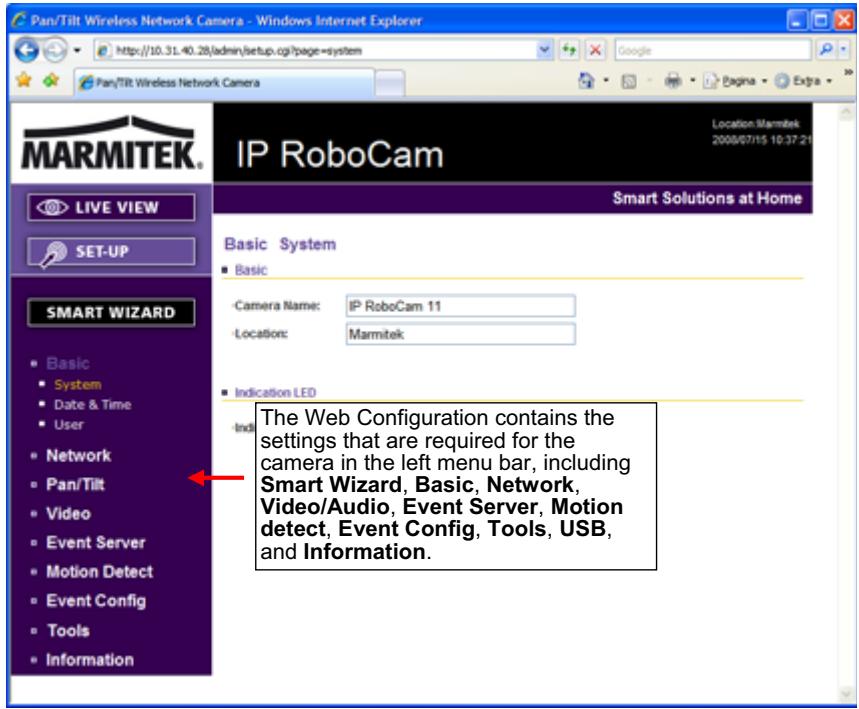Open the Pagina menu
Image resolution: width=859 pixels, height=709 pixels.
736,81
